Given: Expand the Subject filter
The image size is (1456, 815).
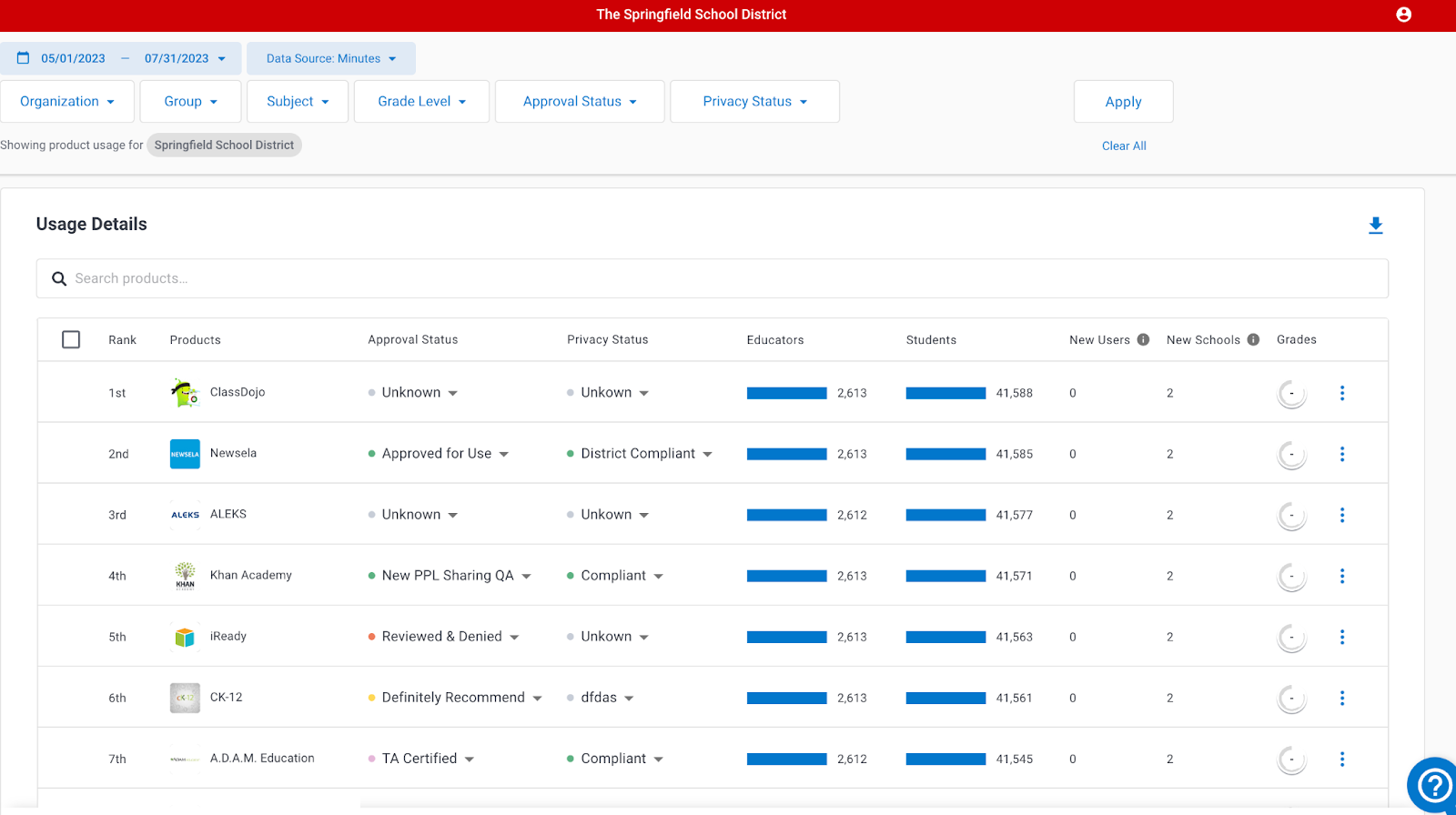Looking at the screenshot, I should coord(298,101).
